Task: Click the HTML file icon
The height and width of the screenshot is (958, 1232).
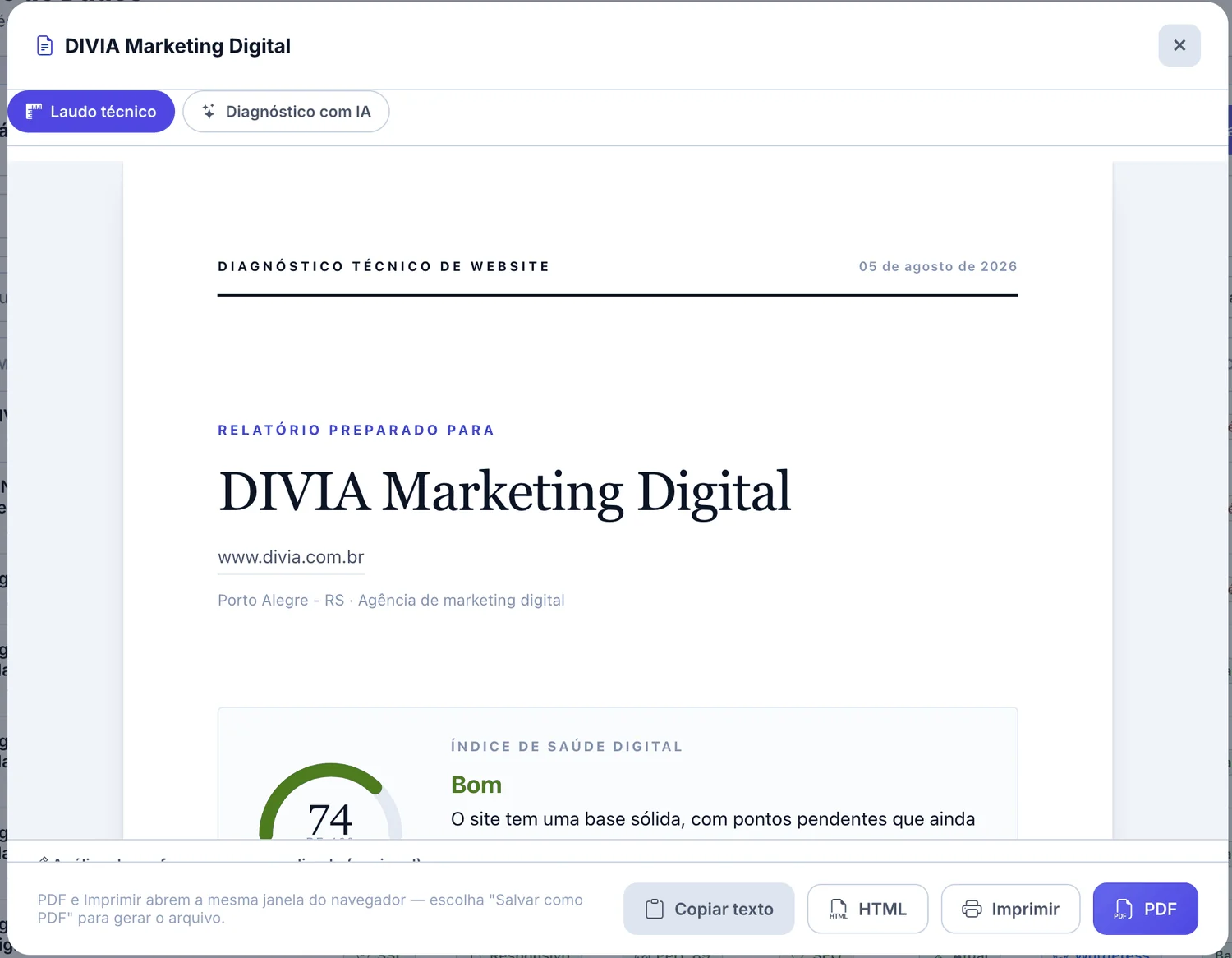Action: click(x=839, y=909)
